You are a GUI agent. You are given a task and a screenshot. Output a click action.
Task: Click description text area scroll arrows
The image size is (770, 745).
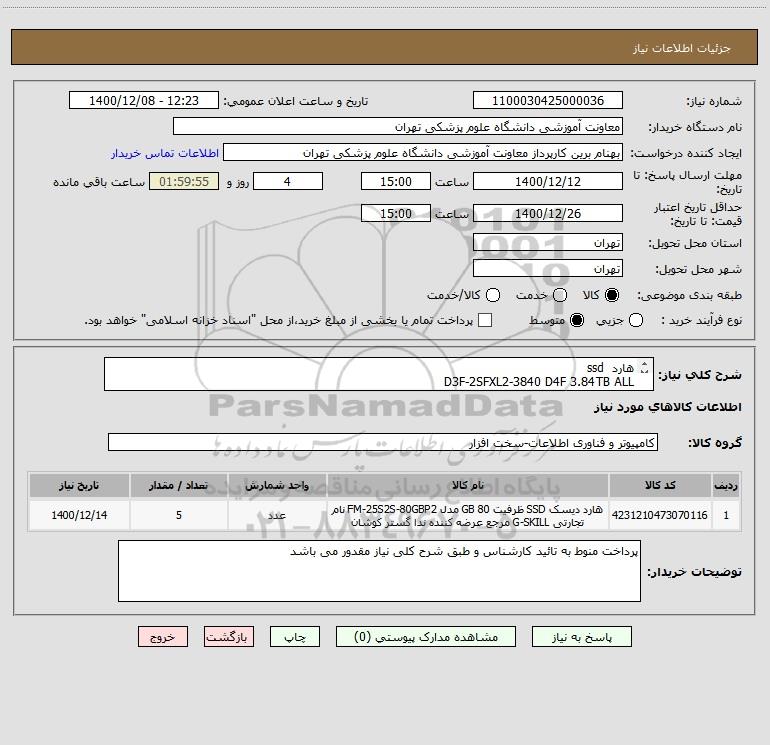click(x=644, y=367)
